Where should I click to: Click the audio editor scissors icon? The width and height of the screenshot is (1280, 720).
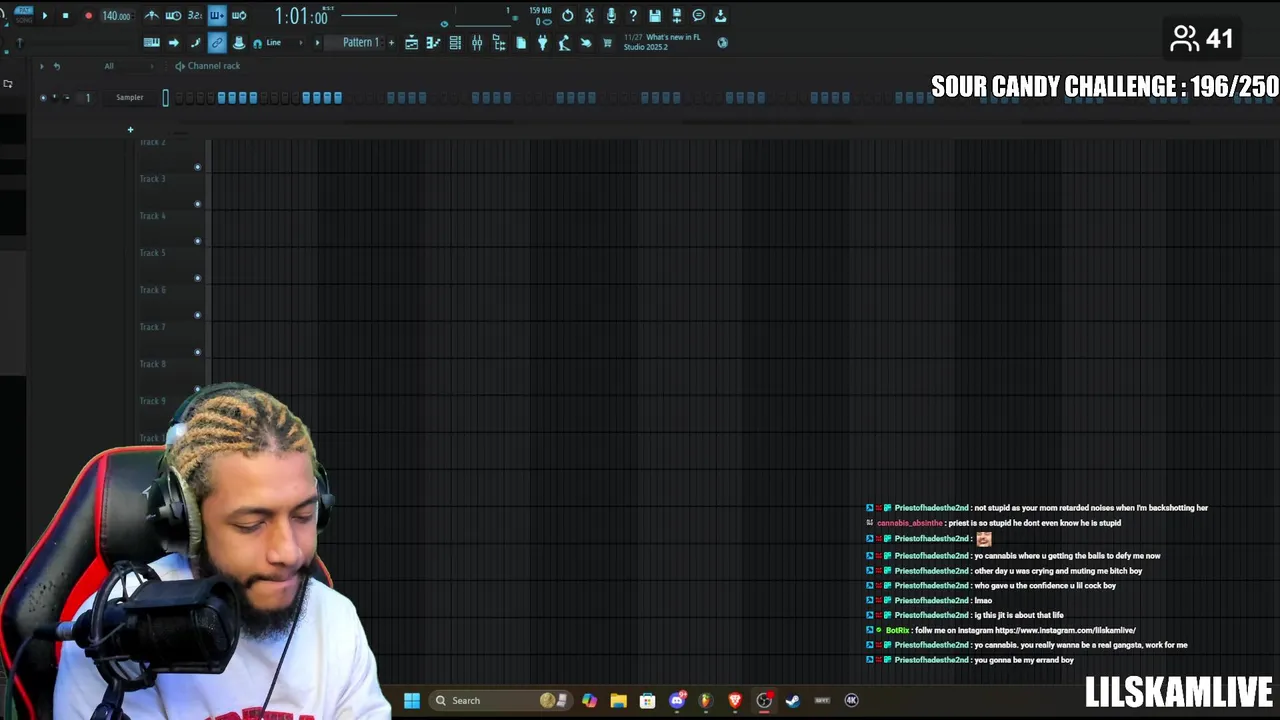click(x=589, y=16)
